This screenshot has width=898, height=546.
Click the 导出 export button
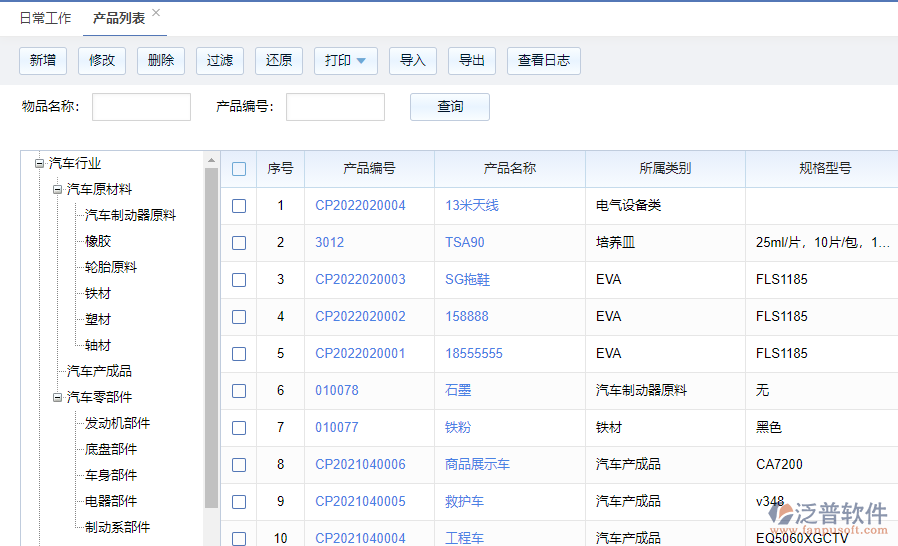point(472,61)
